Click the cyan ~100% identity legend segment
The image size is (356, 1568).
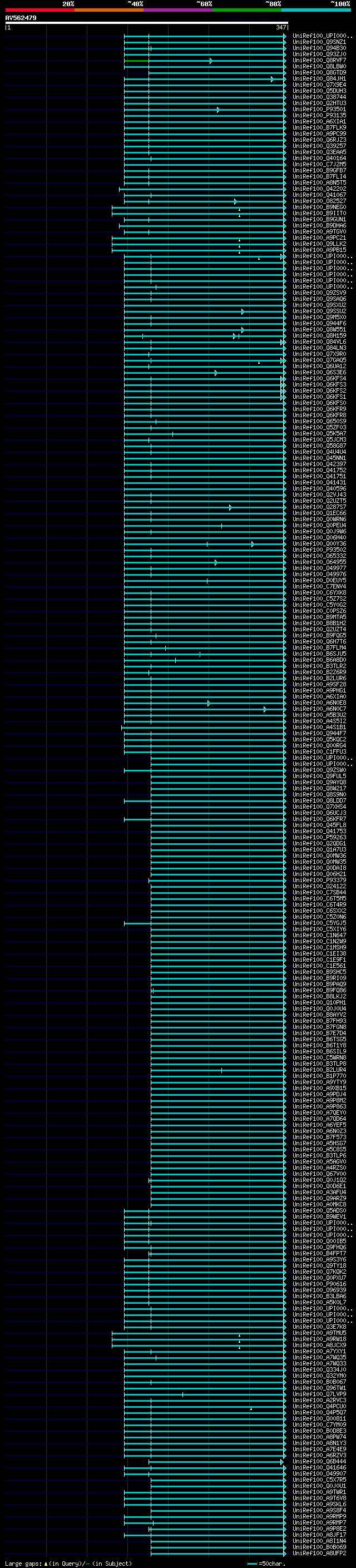(x=317, y=10)
